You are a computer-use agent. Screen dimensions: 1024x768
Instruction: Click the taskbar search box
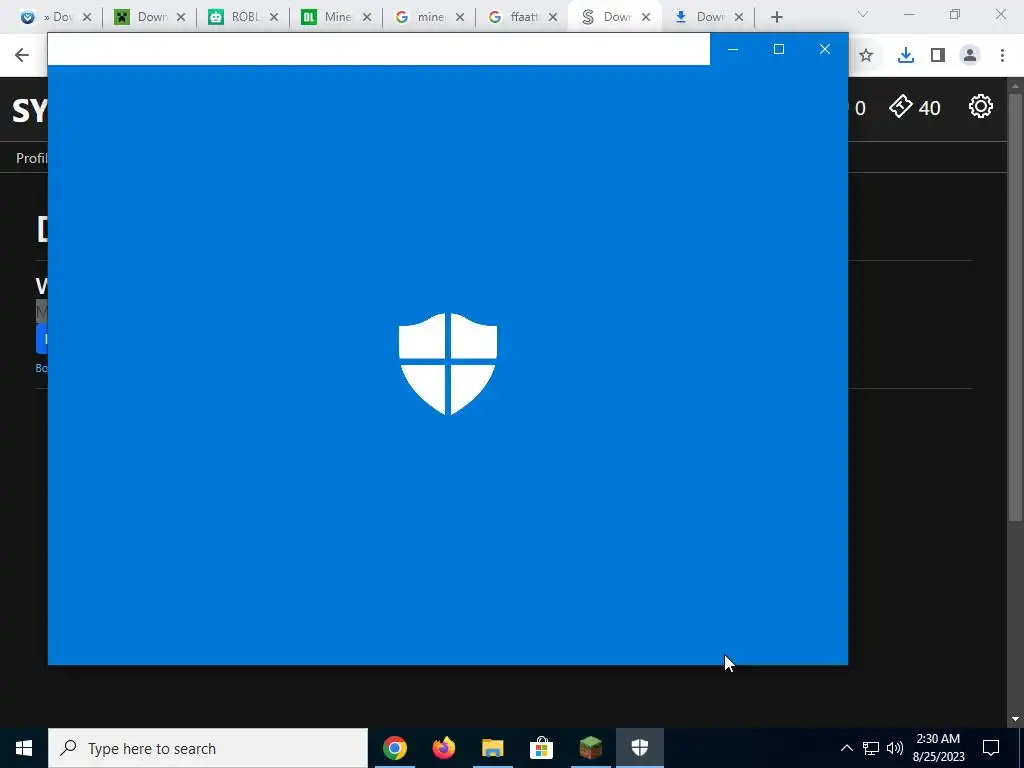tap(208, 748)
